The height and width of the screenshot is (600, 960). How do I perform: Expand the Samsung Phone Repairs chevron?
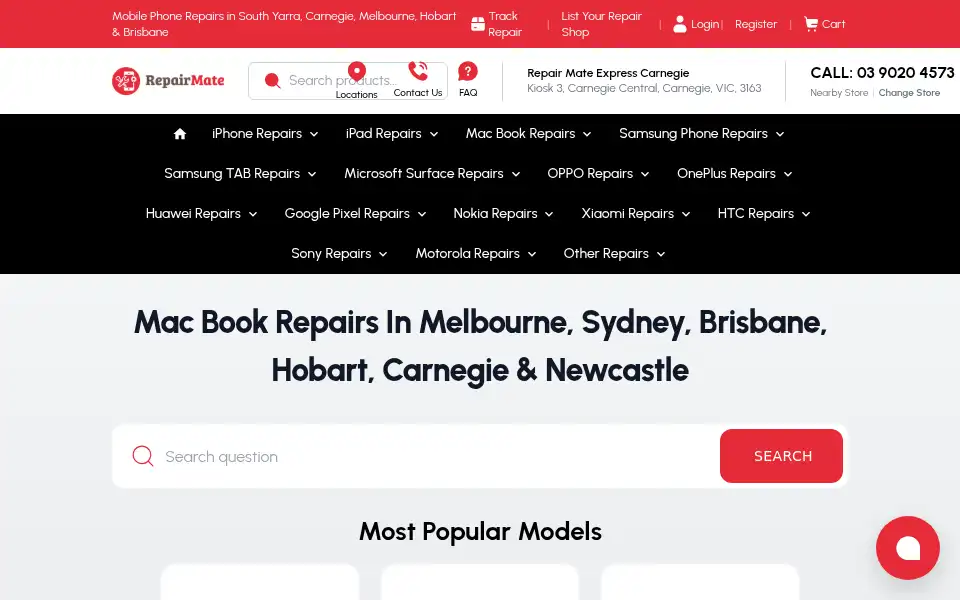click(x=780, y=134)
